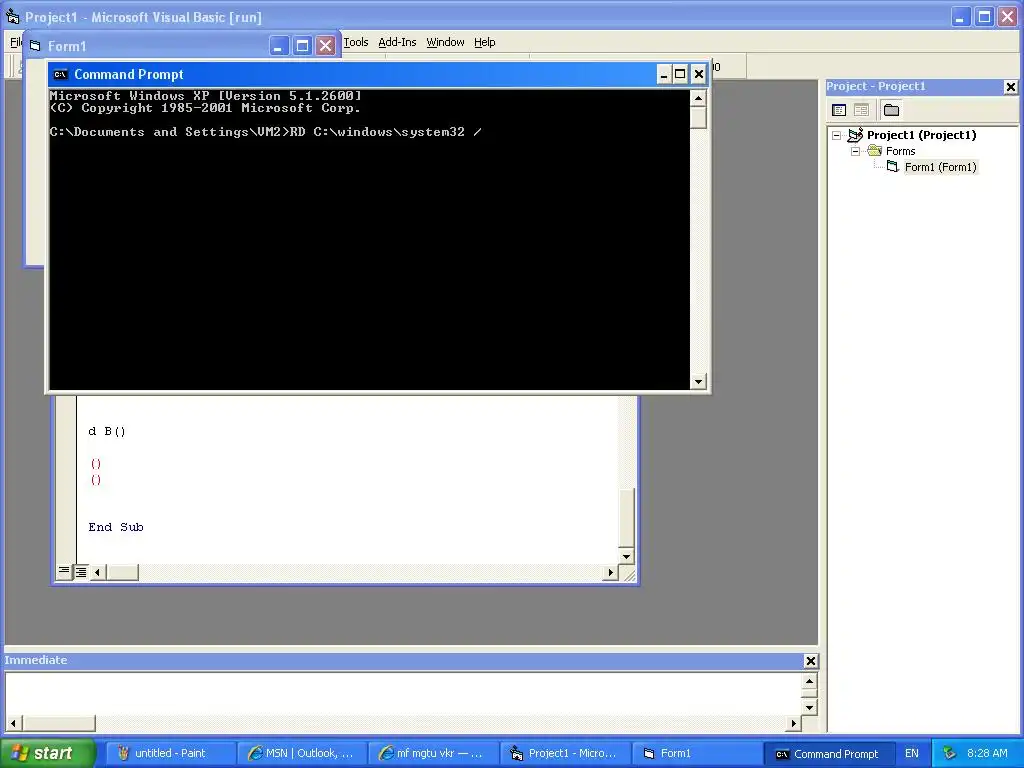This screenshot has width=1024, height=768.
Task: Collapse the Project1 (Project1) tree node
Action: [837, 136]
